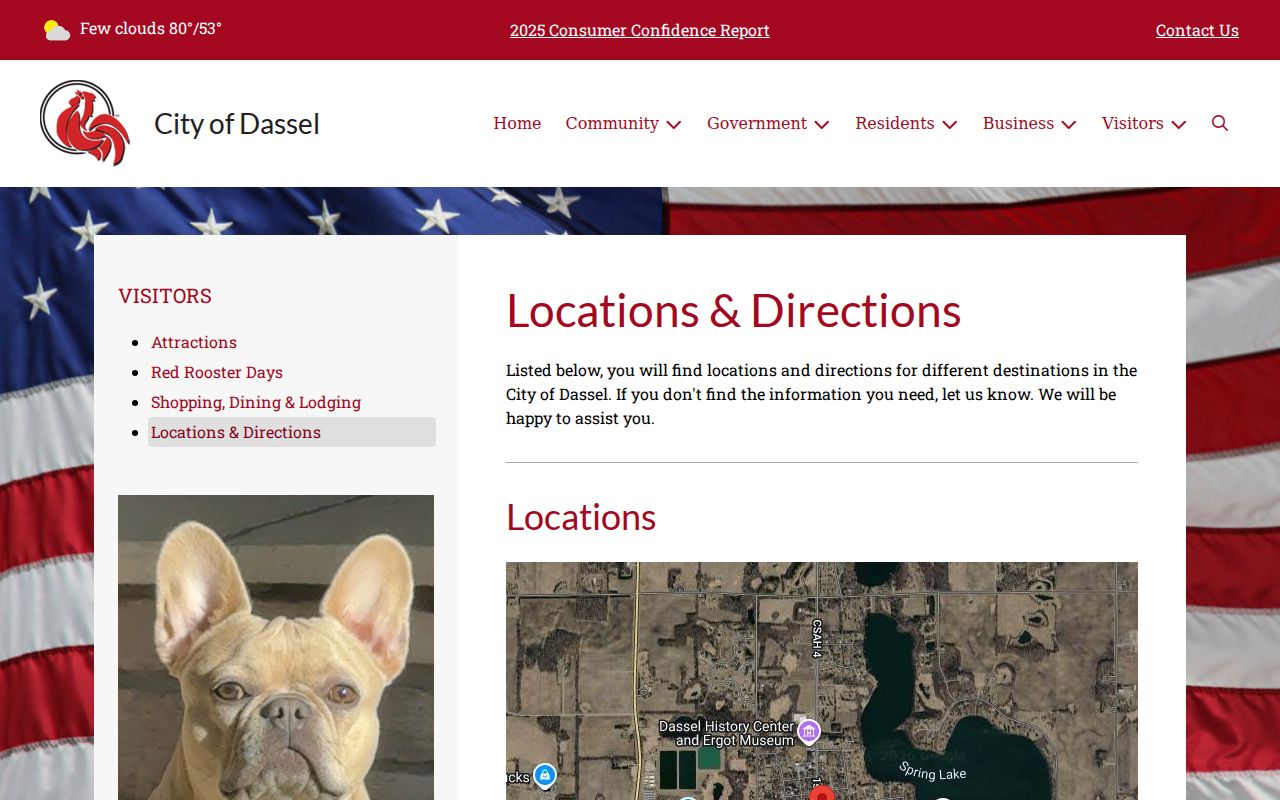Viewport: 1280px width, 800px height.
Task: Click the Locations section heading
Action: tap(581, 517)
